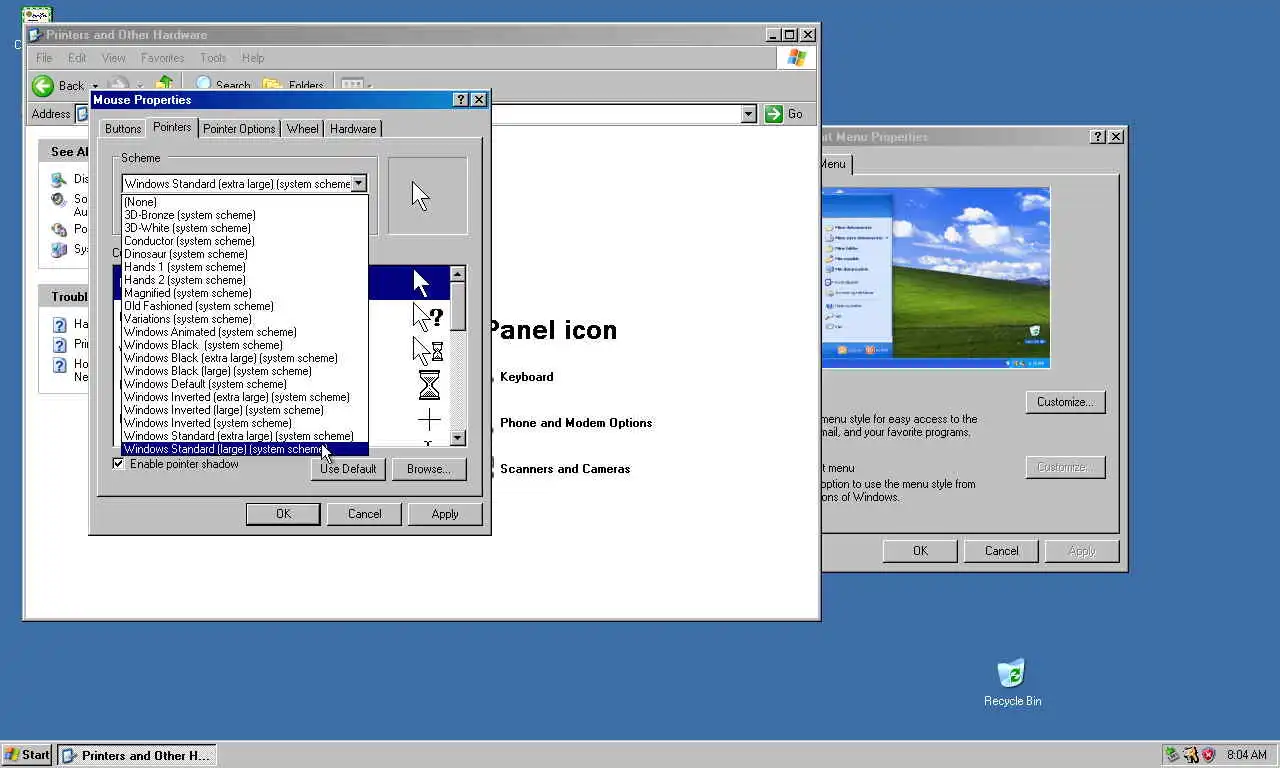This screenshot has width=1280, height=768.
Task: Click the first green system tray icon
Action: pyautogui.click(x=1172, y=755)
